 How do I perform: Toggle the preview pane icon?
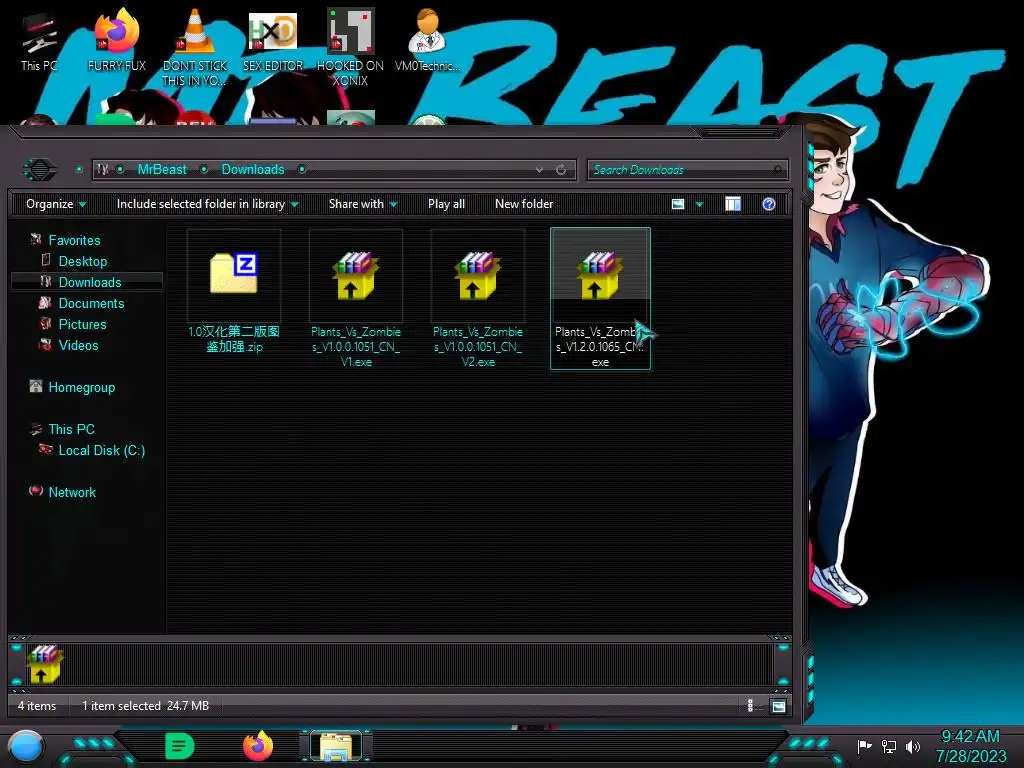733,204
